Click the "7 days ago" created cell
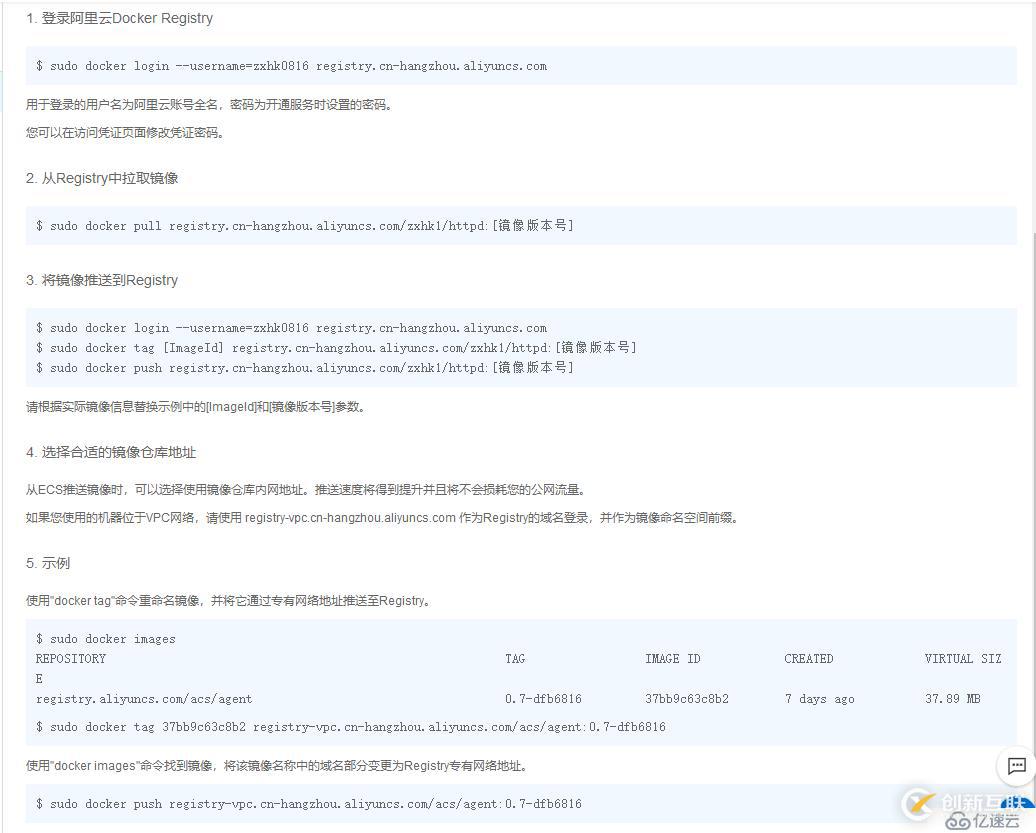 click(x=819, y=699)
